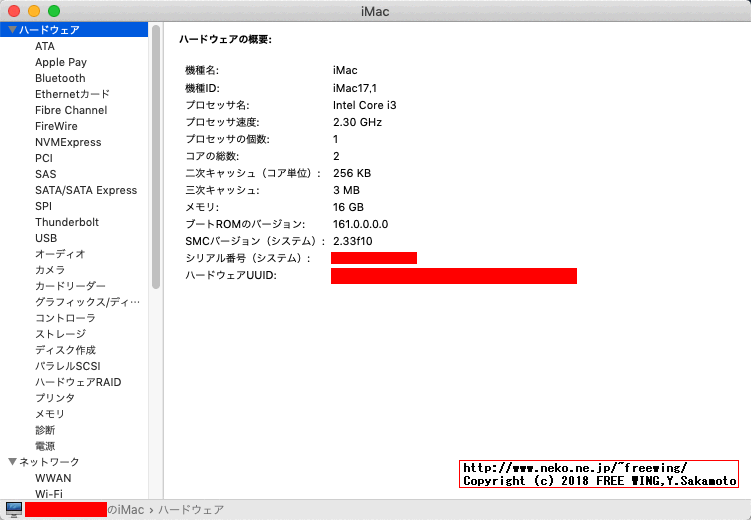Click the ハードウェアの概要 heading

(226, 39)
